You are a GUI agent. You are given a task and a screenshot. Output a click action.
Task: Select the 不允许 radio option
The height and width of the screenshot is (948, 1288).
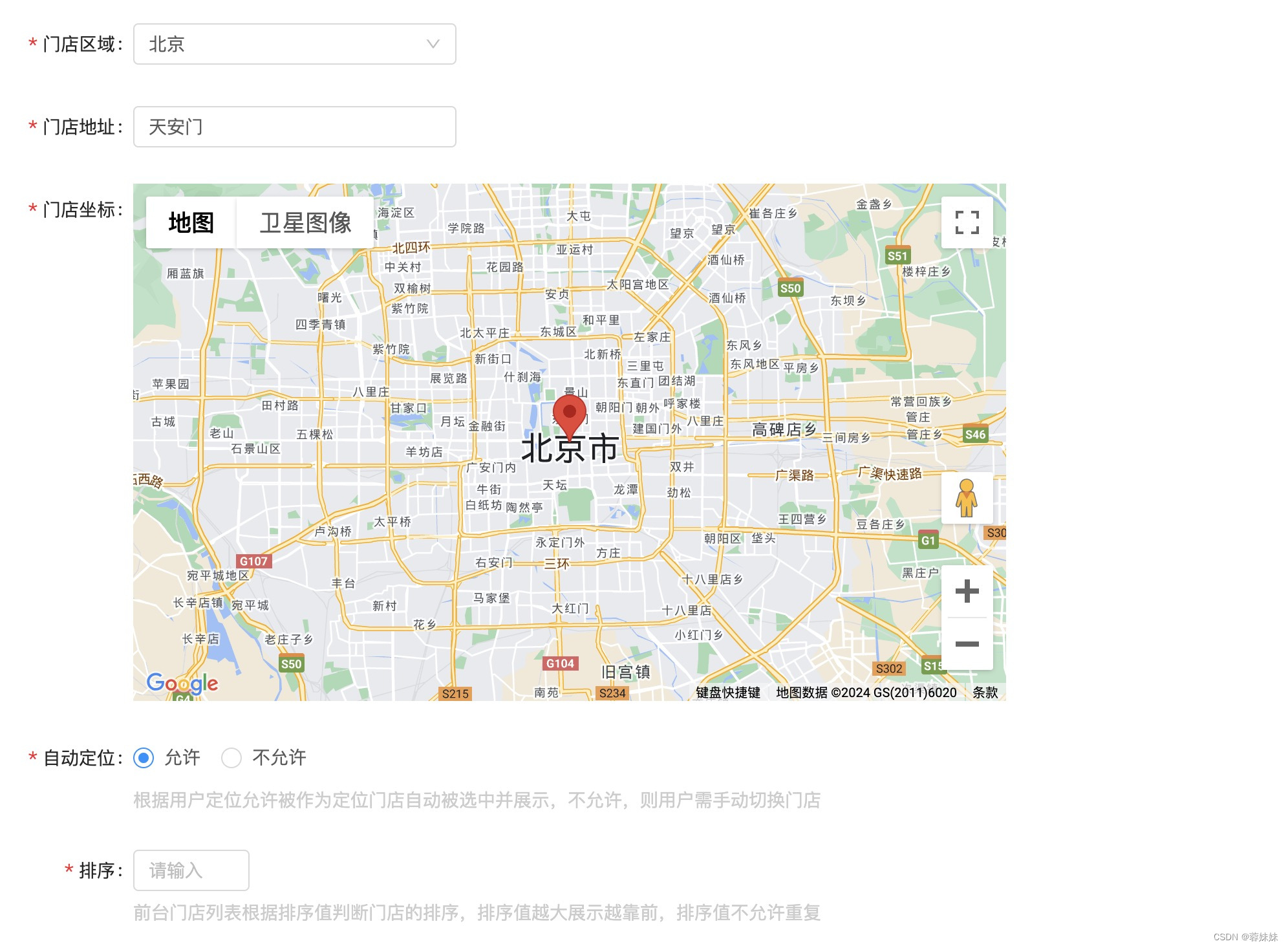point(231,758)
